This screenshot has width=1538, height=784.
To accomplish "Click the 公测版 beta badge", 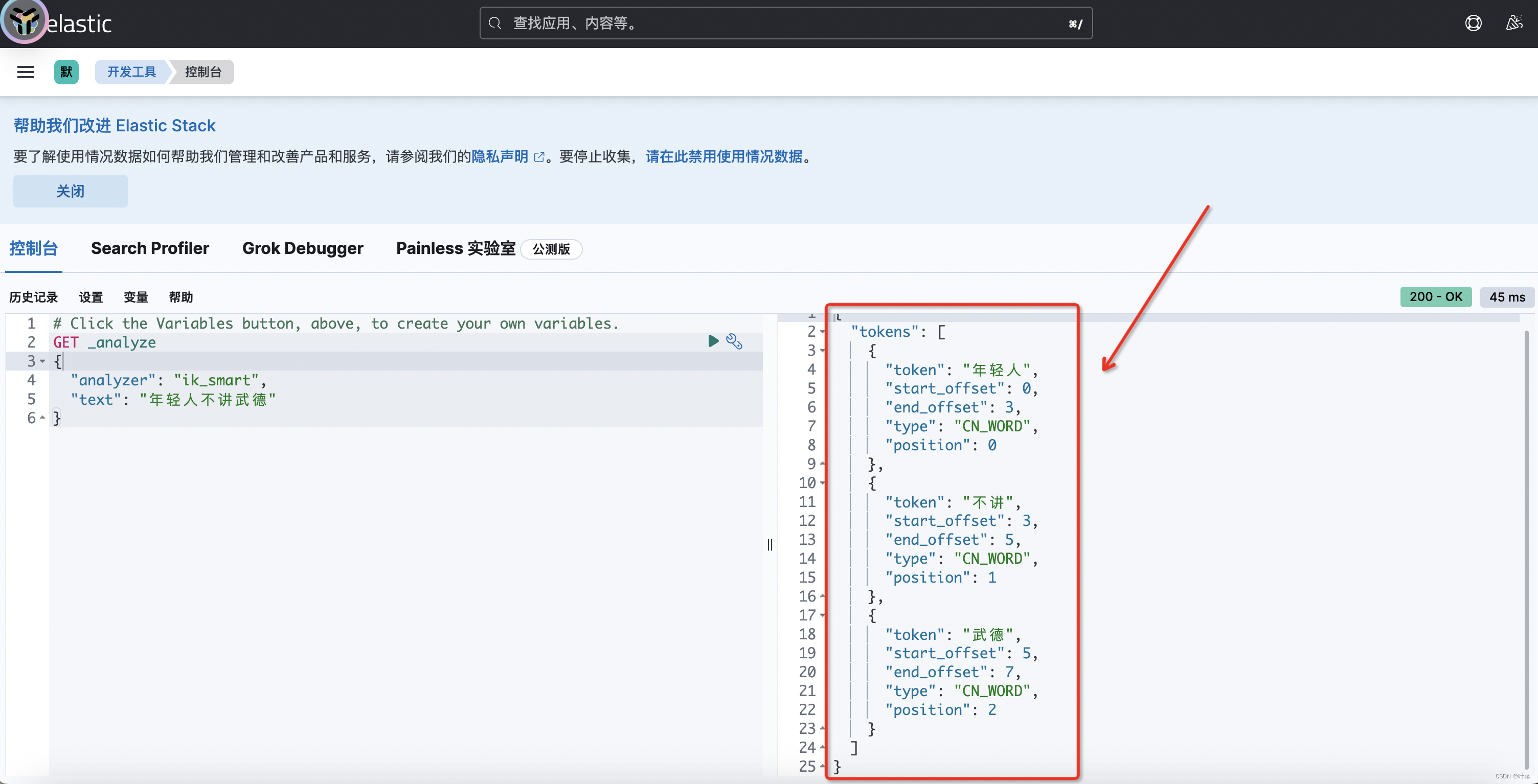I will pos(551,249).
